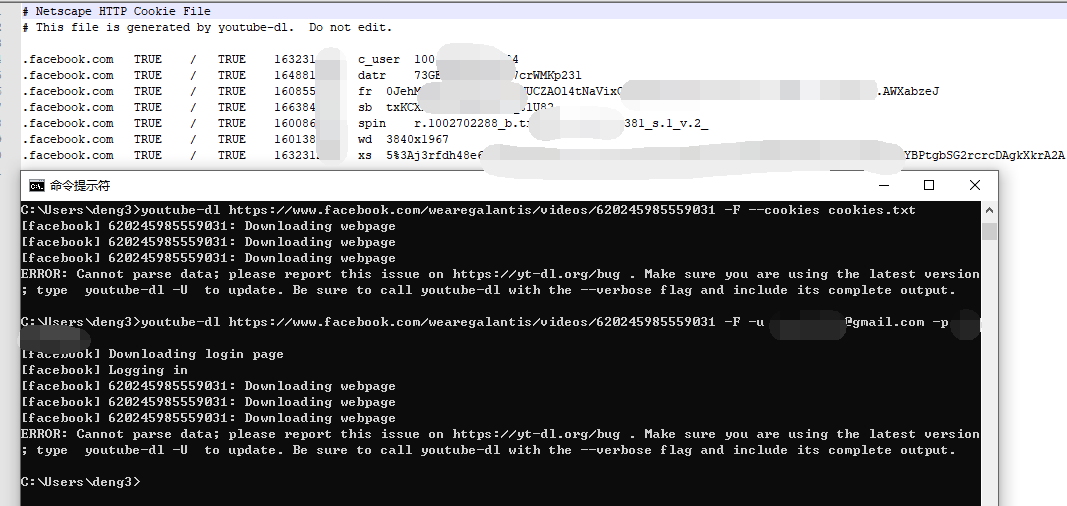Viewport: 1067px width, 506px height.
Task: Click the r.1002702288_b.t spin cookie value
Action: (x=471, y=124)
